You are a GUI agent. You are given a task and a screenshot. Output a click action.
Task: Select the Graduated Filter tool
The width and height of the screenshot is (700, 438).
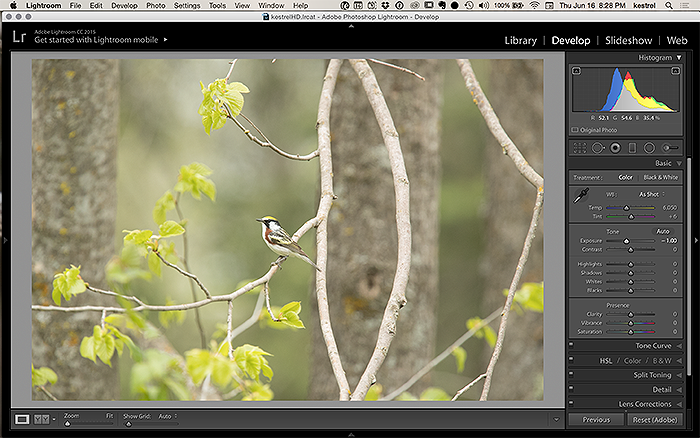pyautogui.click(x=632, y=148)
